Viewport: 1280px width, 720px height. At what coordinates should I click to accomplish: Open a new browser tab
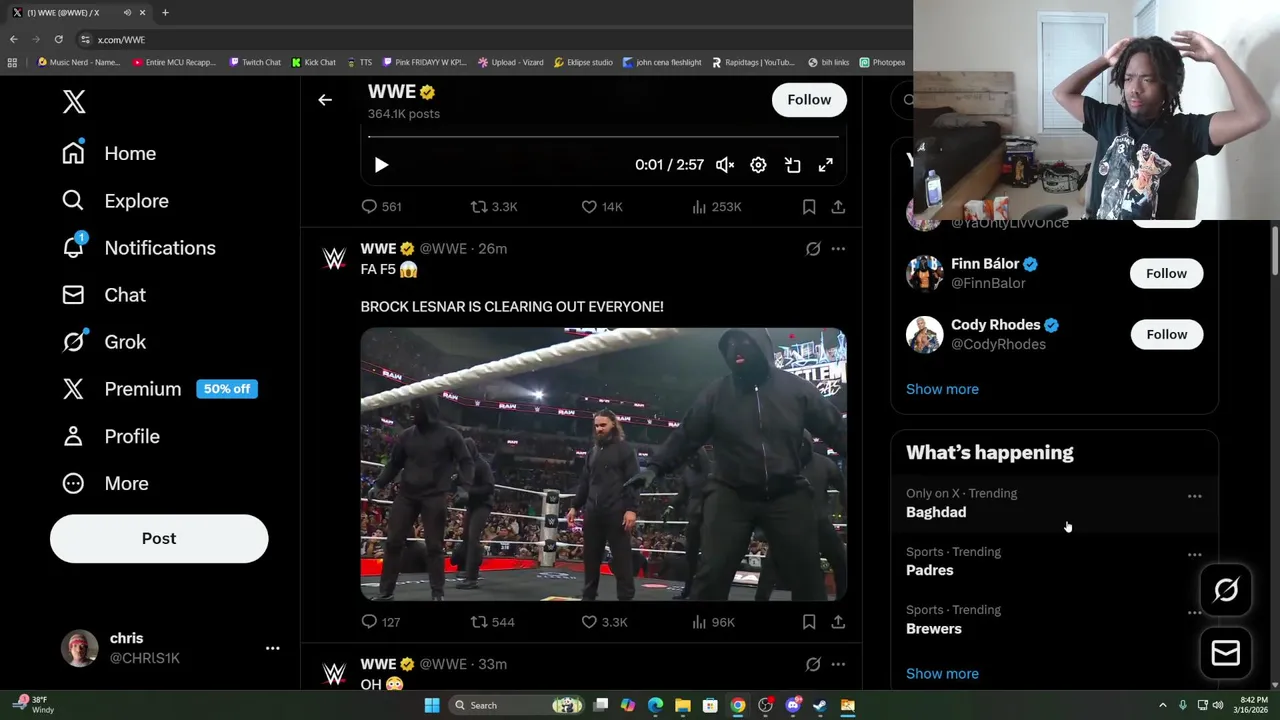click(165, 12)
